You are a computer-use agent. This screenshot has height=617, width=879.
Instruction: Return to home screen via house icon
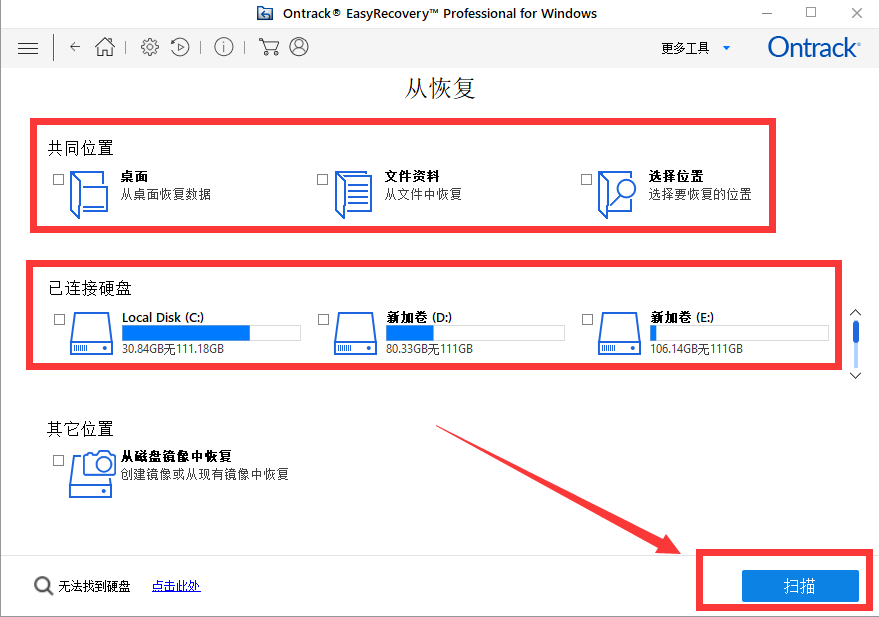[105, 47]
